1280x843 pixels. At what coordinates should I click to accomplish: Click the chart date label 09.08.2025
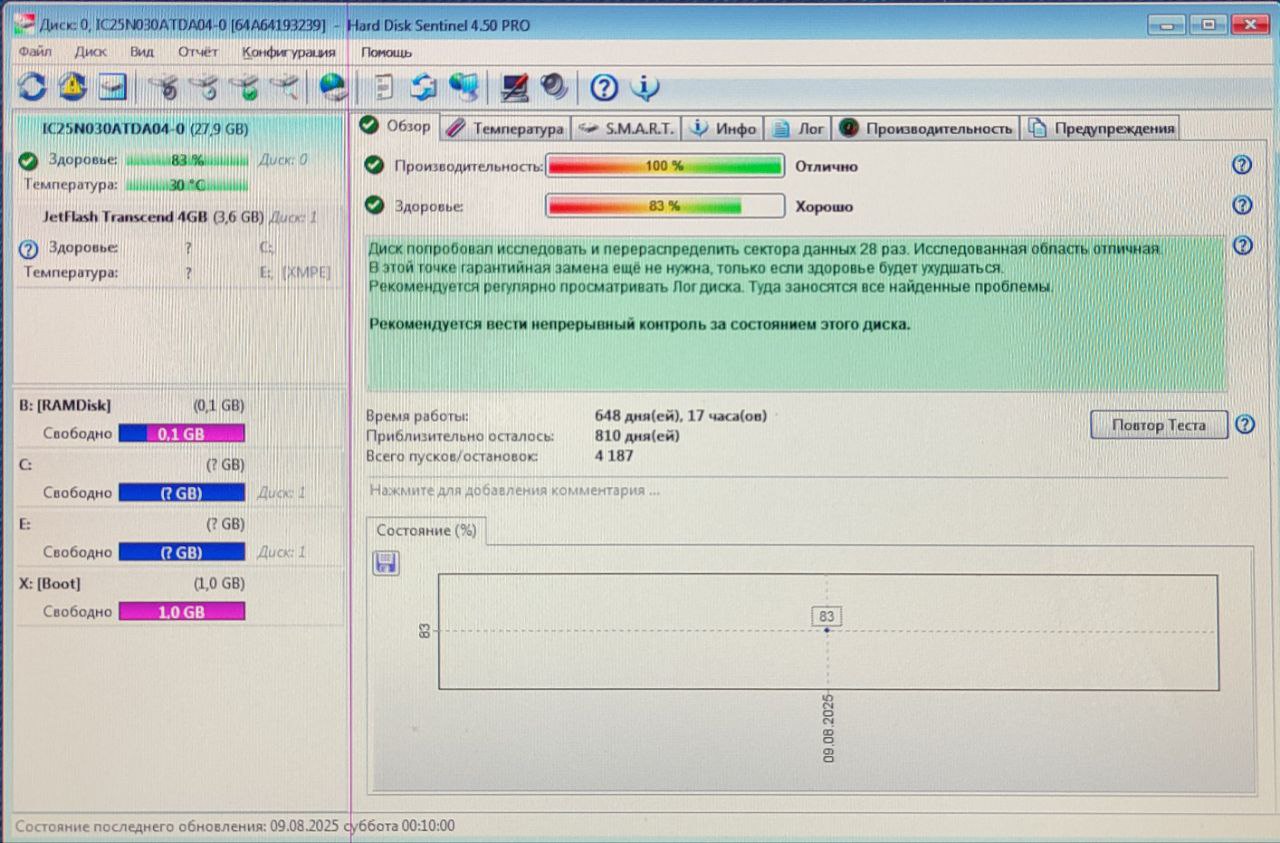point(829,729)
